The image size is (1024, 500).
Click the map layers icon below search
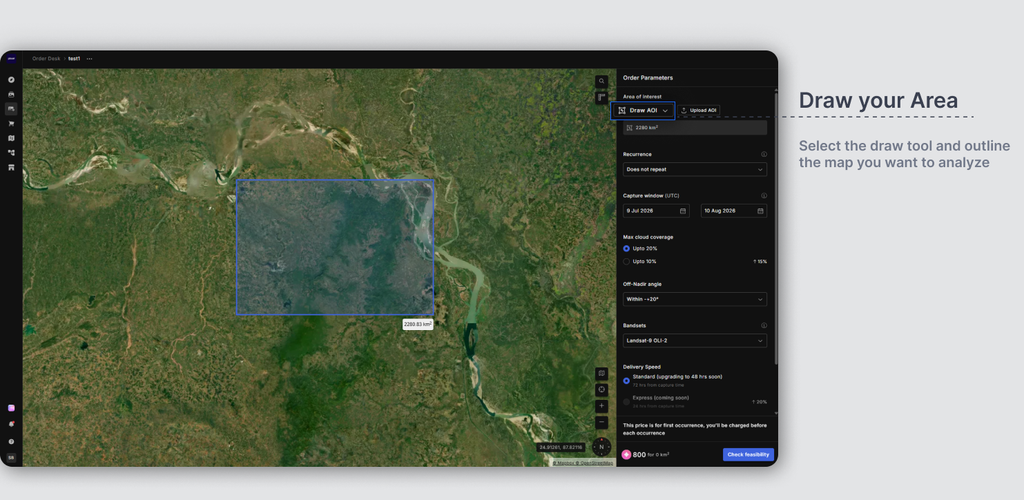601,98
